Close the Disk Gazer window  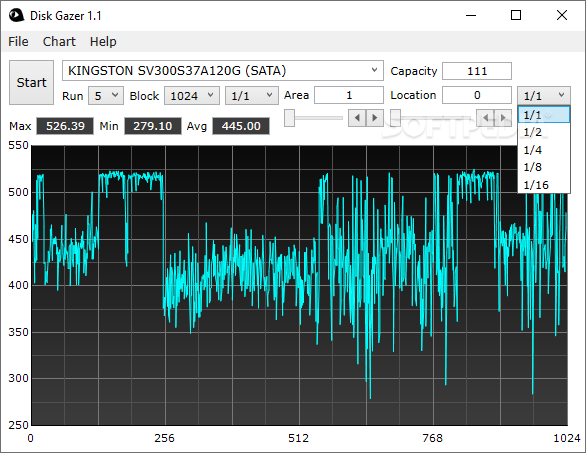pos(562,15)
